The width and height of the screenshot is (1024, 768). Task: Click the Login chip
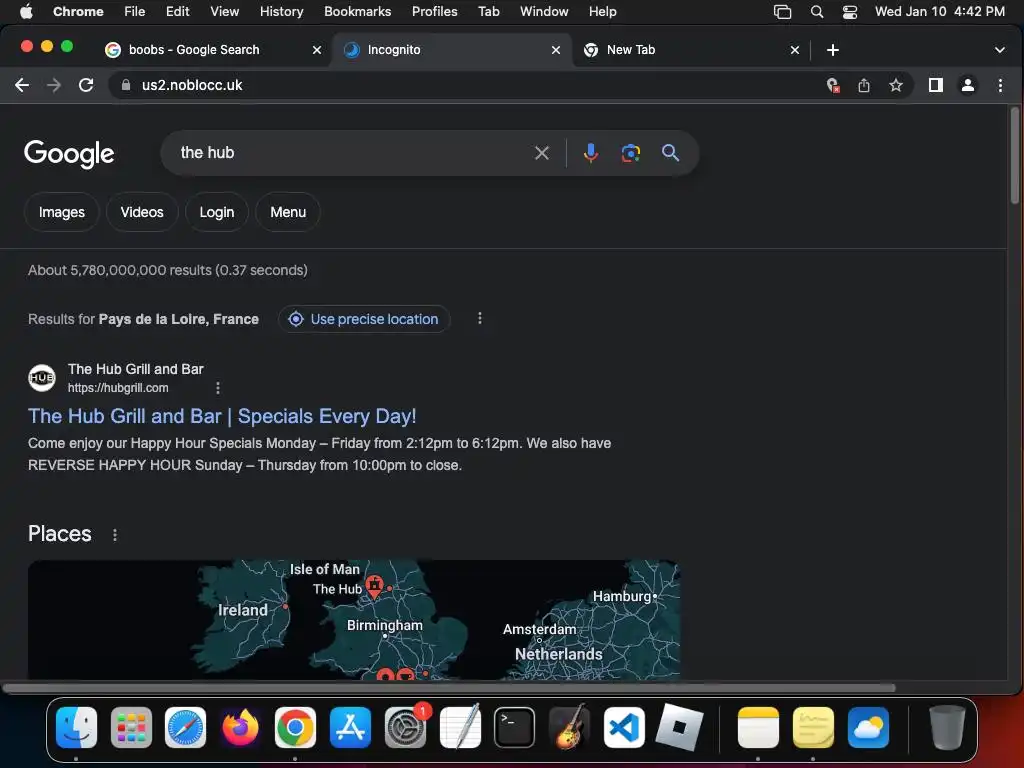click(217, 212)
